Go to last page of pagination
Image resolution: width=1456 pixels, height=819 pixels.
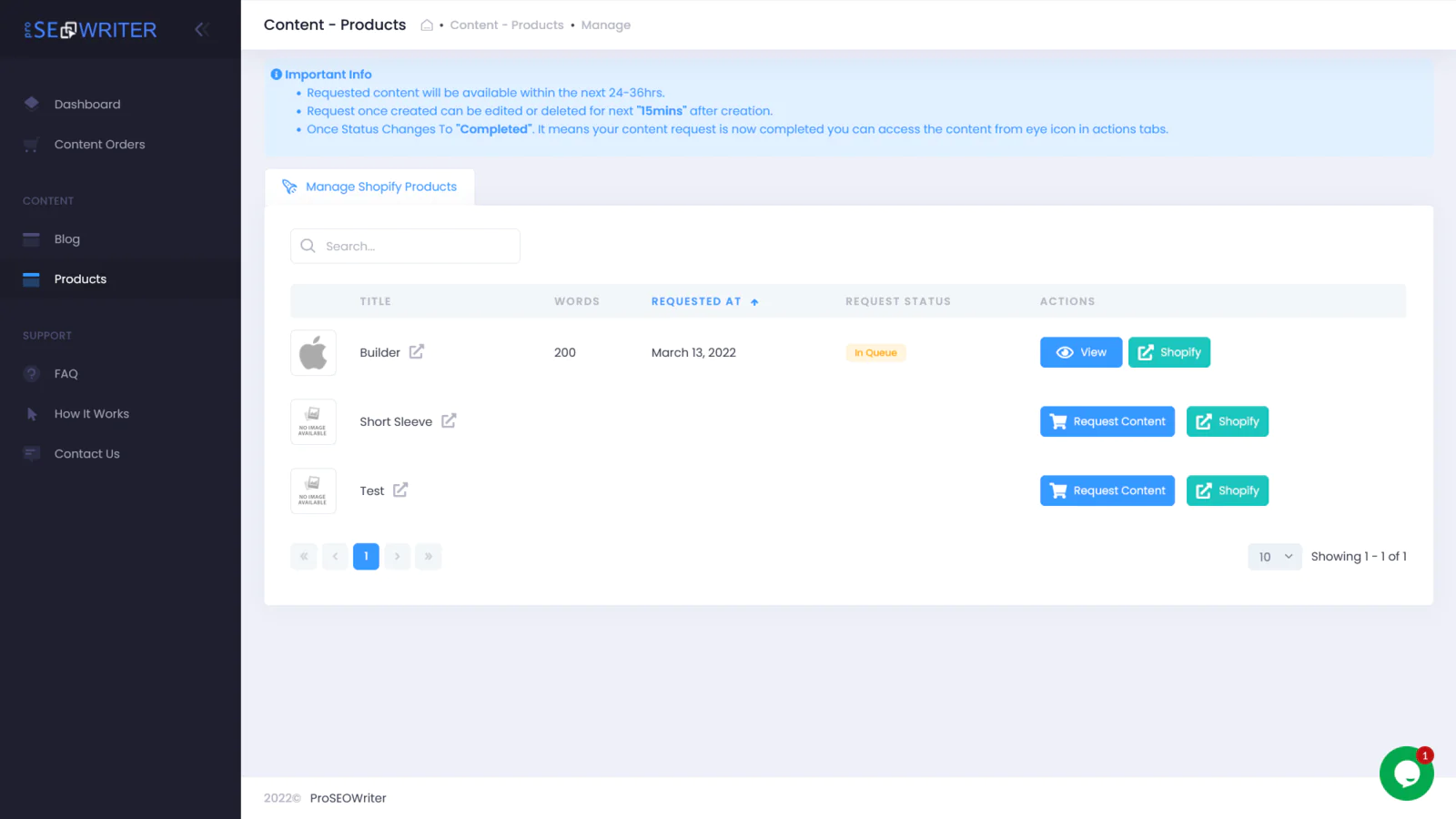[428, 556]
